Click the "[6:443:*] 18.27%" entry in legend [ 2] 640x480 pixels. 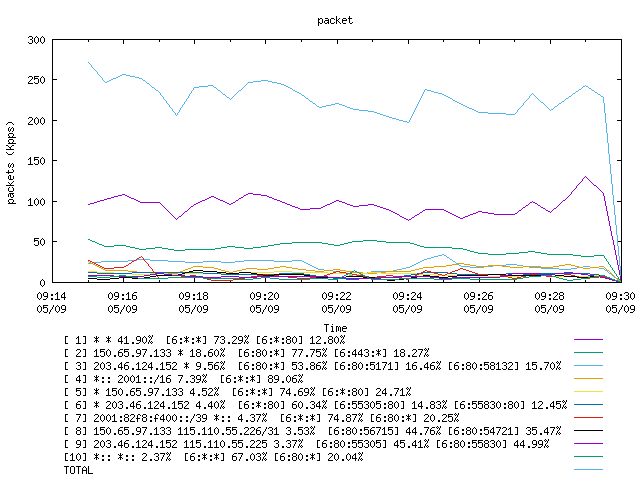[382, 353]
